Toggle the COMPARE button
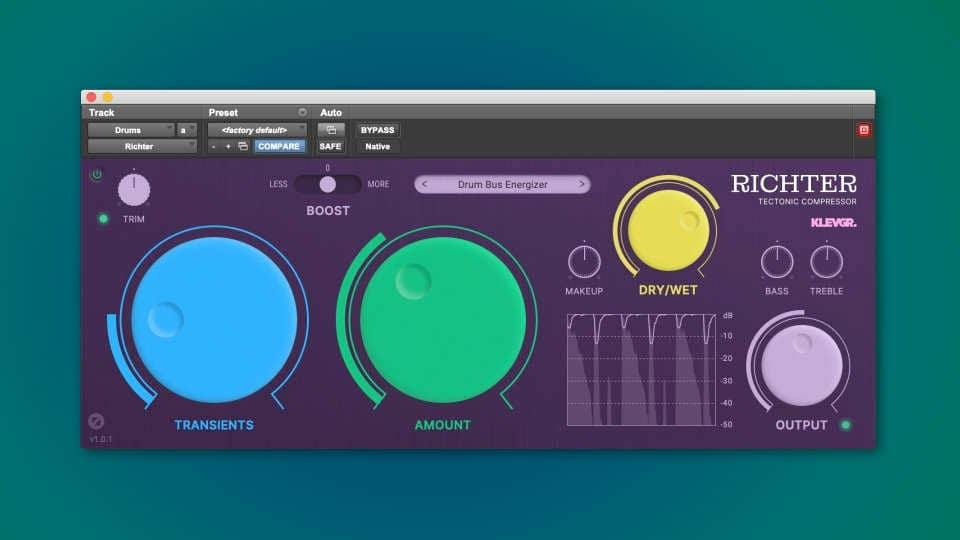The height and width of the screenshot is (540, 960). coord(279,146)
